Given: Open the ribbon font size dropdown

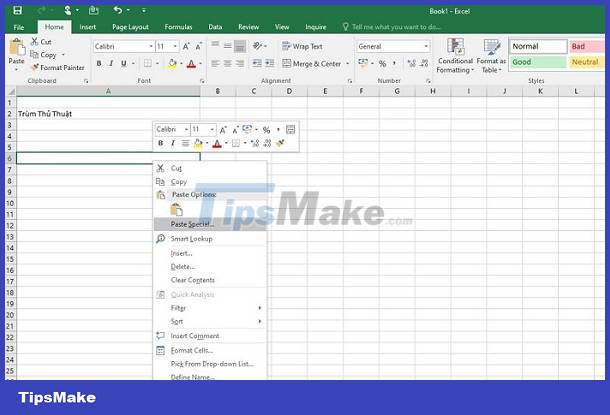Looking at the screenshot, I should click(x=175, y=47).
